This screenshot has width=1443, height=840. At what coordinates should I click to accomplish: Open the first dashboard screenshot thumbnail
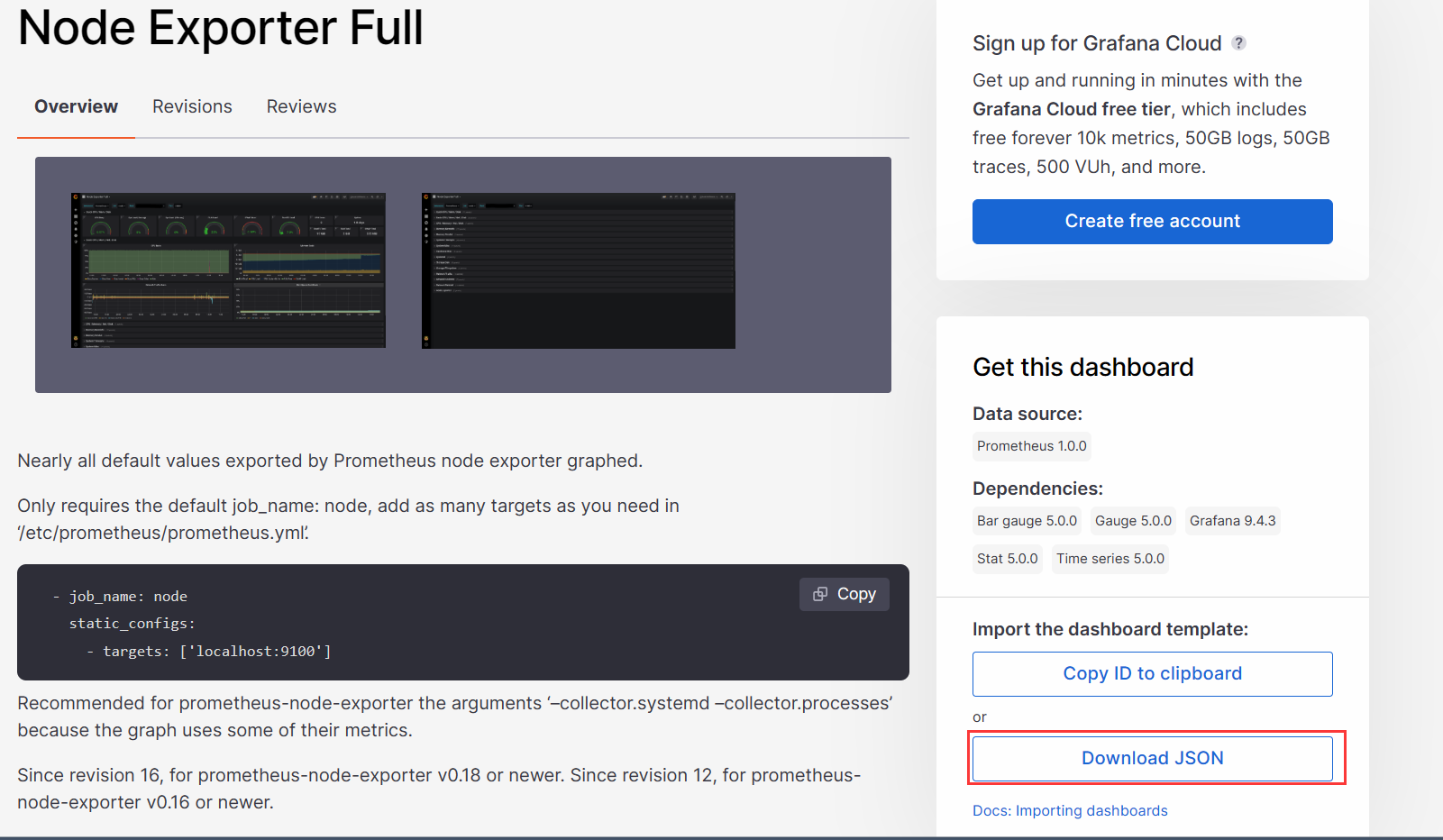click(x=228, y=270)
